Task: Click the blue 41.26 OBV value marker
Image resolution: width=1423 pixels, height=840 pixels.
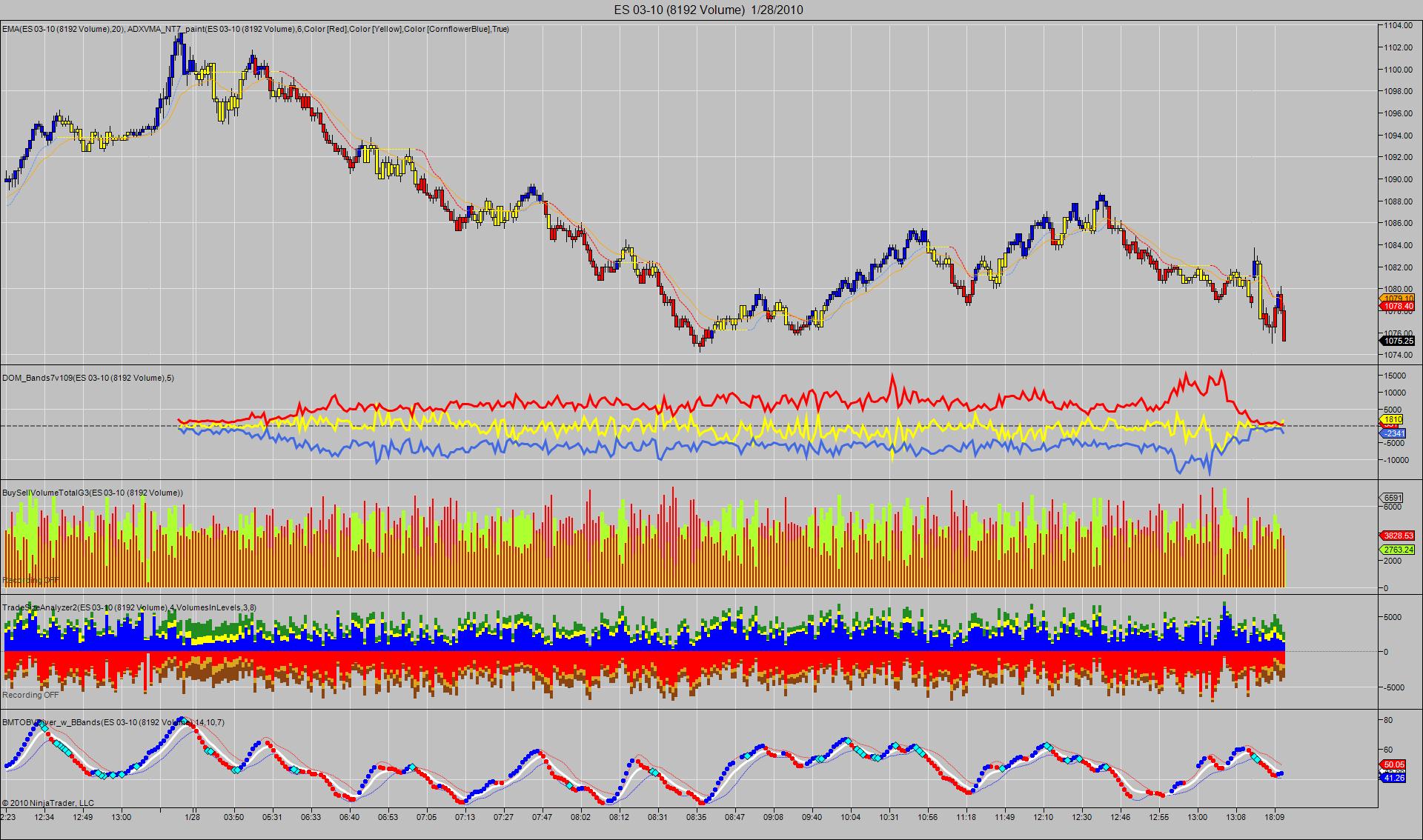Action: [x=1394, y=778]
